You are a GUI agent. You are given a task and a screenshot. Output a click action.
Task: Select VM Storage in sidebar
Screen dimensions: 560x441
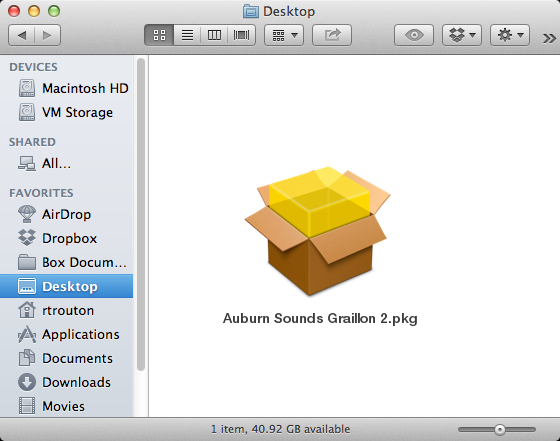point(66,112)
